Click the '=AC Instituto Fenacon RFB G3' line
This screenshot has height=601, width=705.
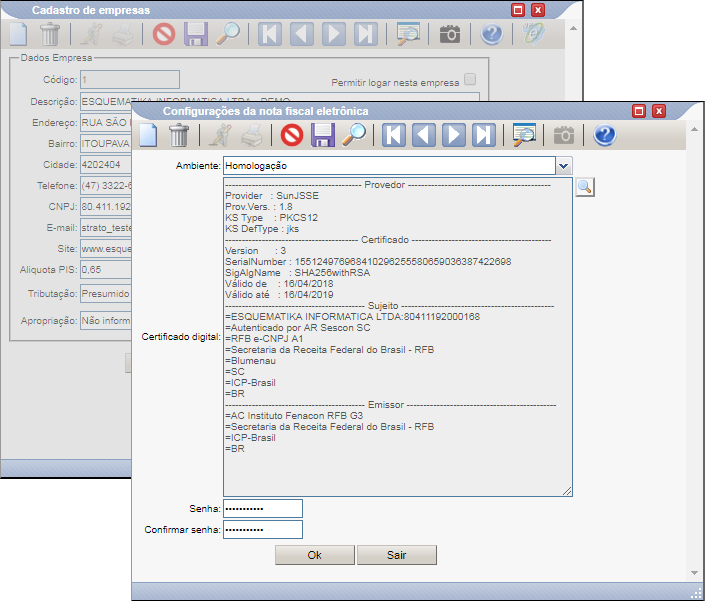pyautogui.click(x=294, y=416)
